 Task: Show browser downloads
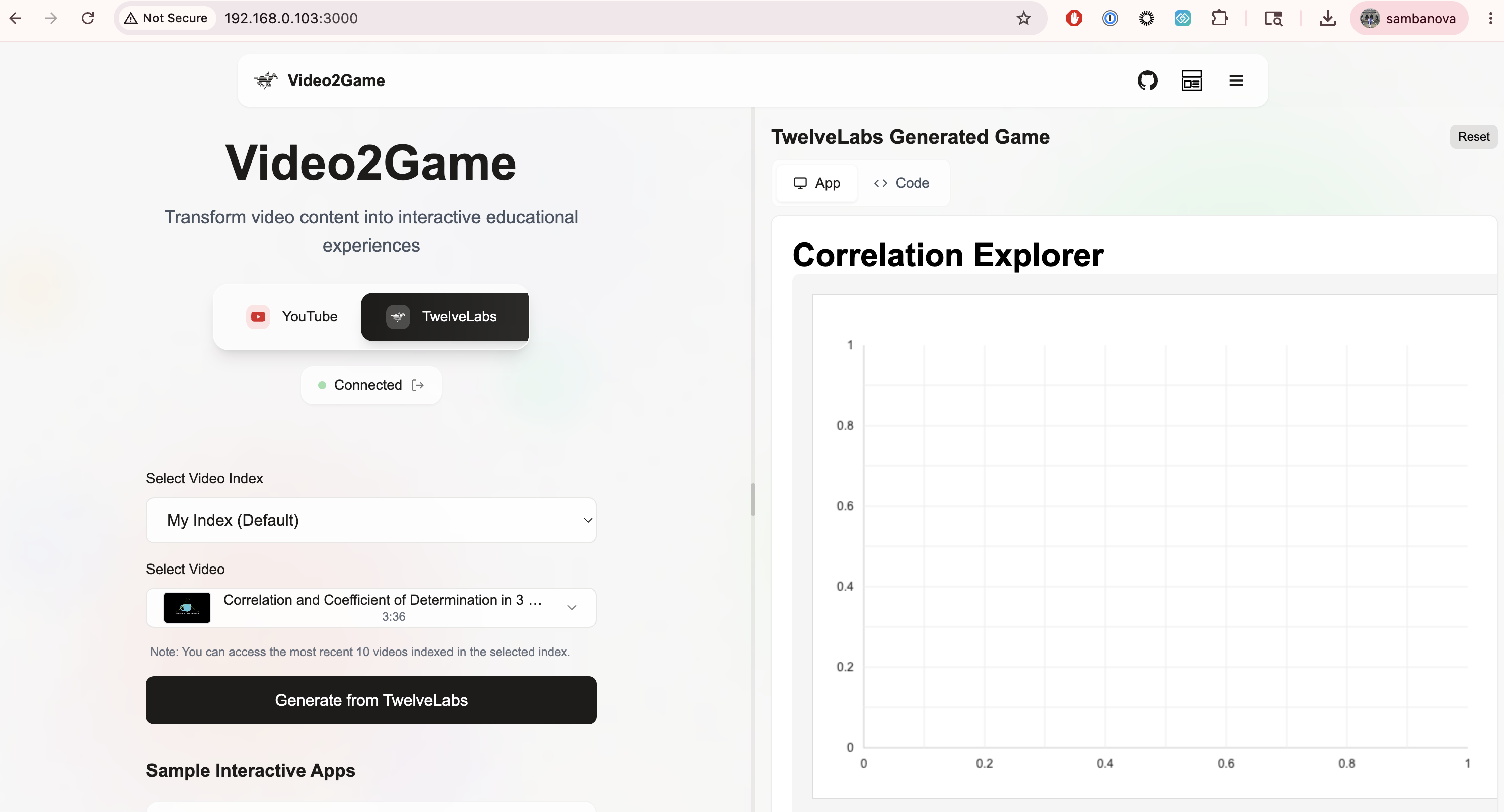[x=1327, y=18]
